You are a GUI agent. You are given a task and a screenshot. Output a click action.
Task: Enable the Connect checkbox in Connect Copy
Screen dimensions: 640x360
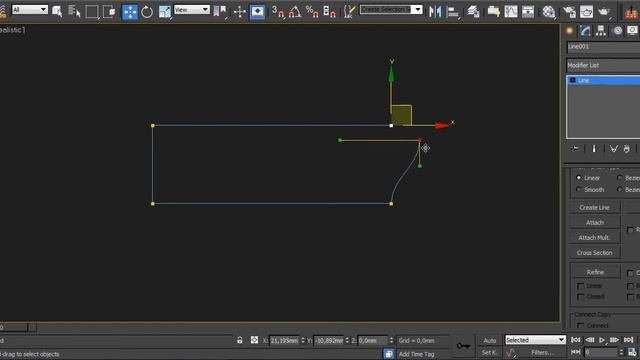coord(581,326)
